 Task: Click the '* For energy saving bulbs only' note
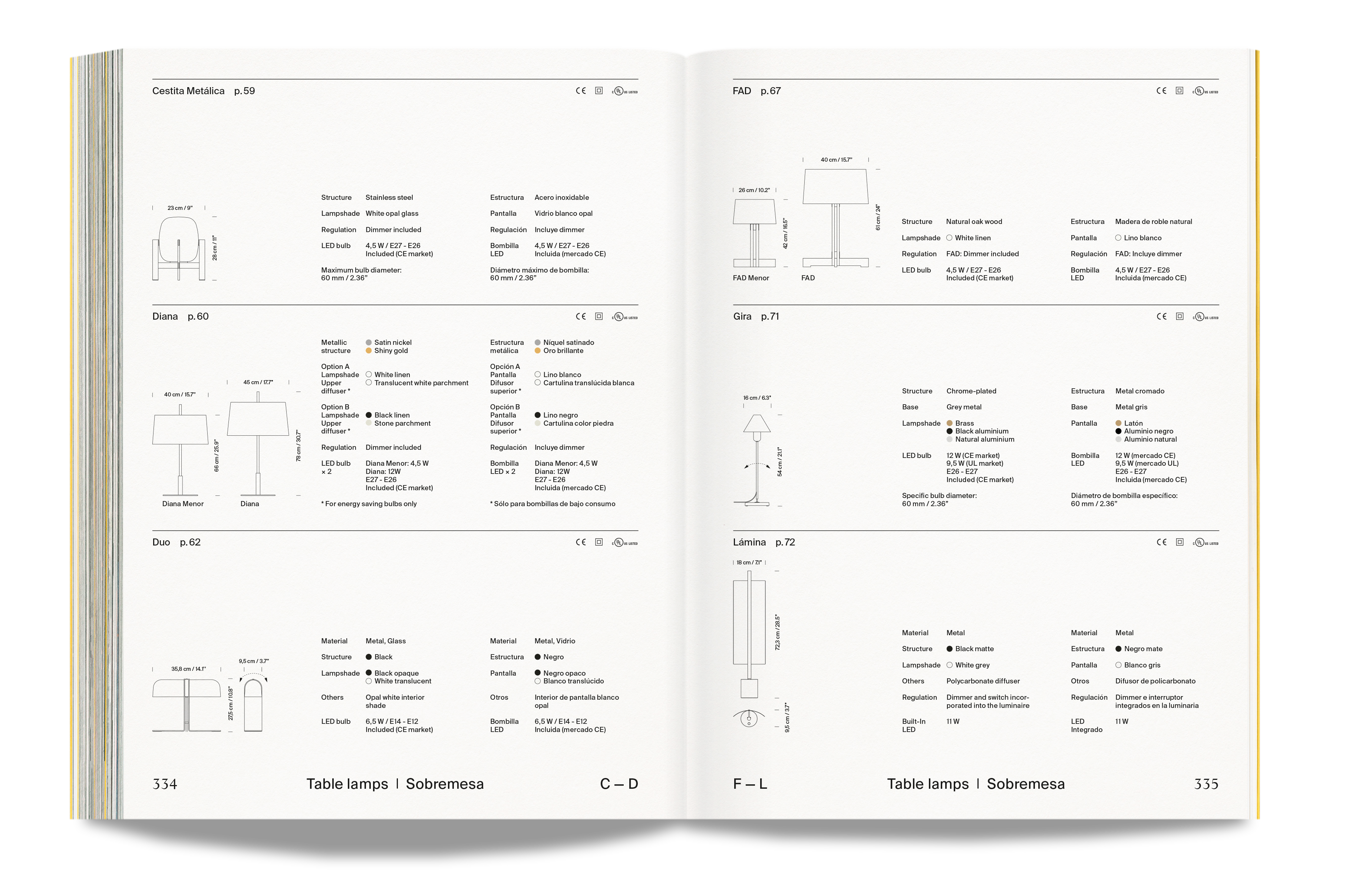pos(369,504)
